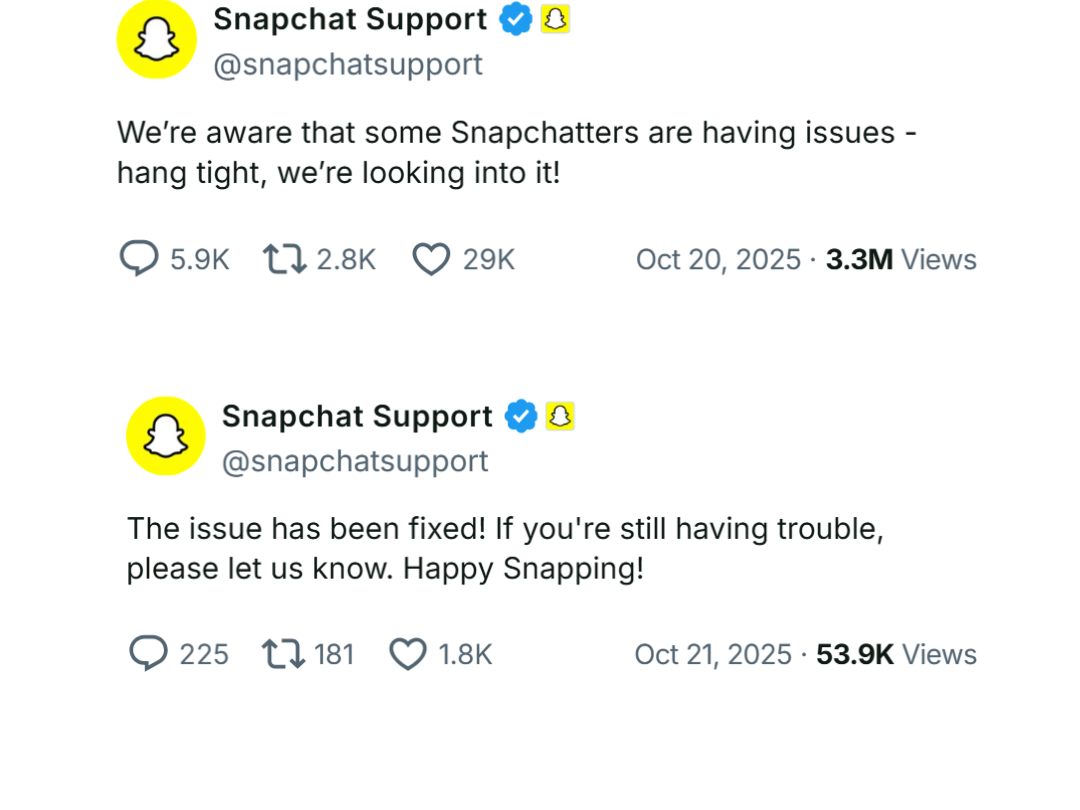
Task: Click the 29K like count on the first tweet
Action: point(488,258)
